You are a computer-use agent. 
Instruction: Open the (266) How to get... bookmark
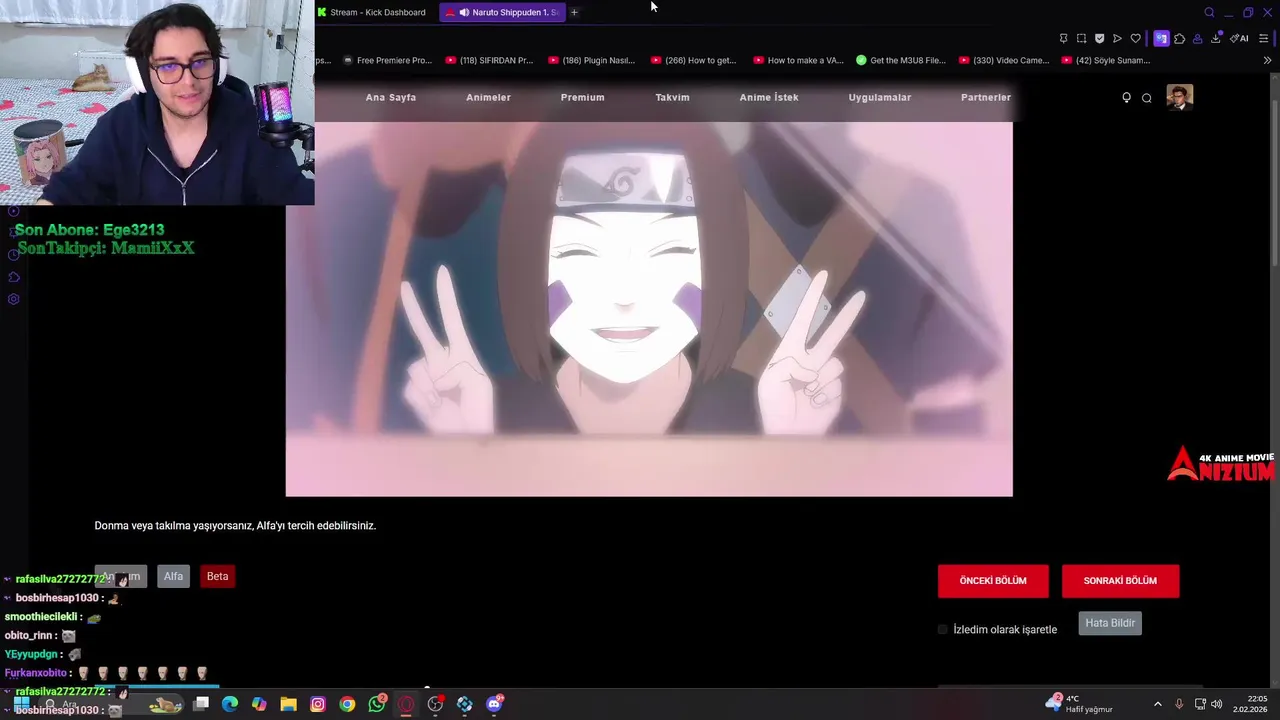coord(694,60)
